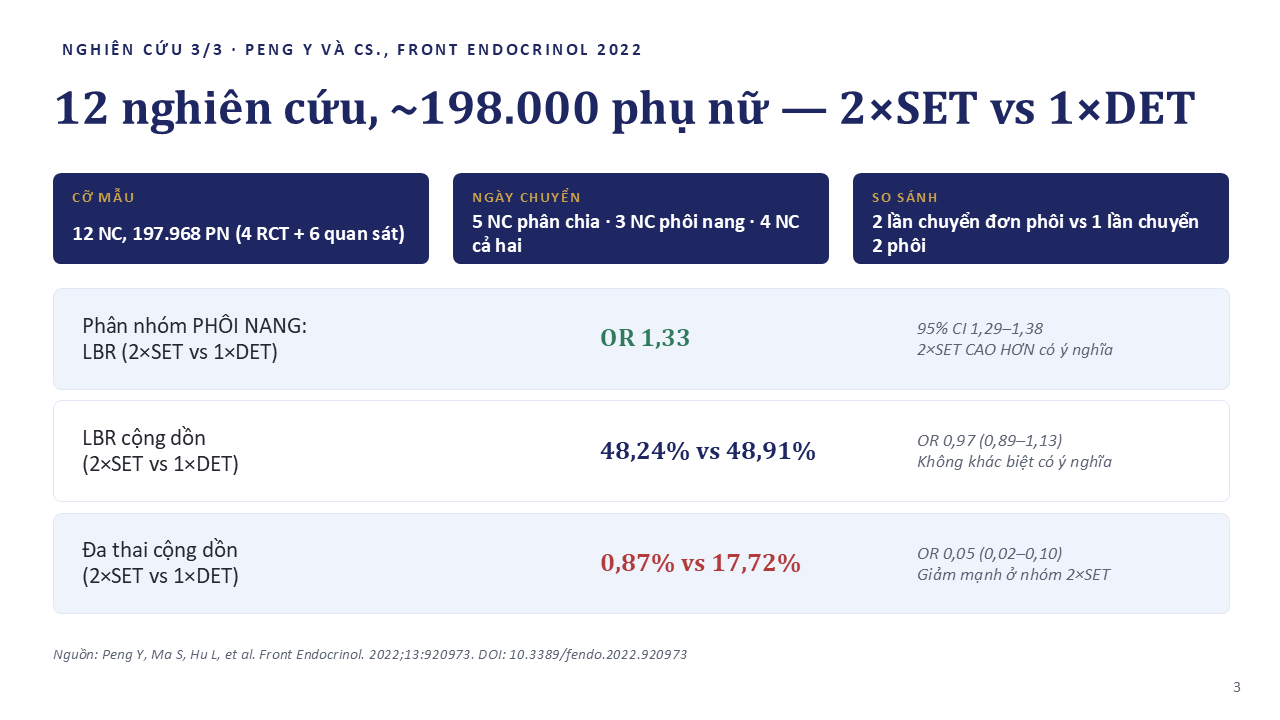Select the header Nghiên cứu 3/3 Peng Y
The image size is (1280, 720).
352,50
